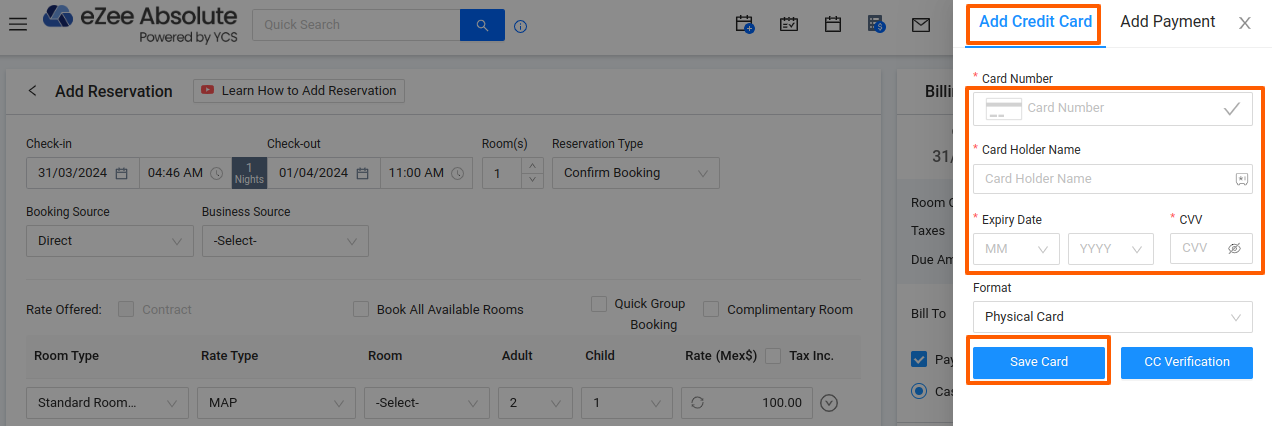Click the Card Number input field
This screenshot has height=426, width=1272.
[x=1113, y=108]
